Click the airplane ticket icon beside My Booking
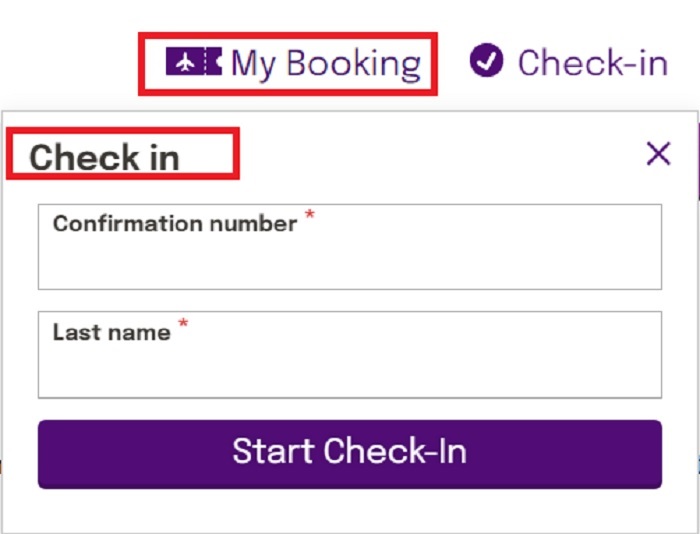 (x=194, y=61)
